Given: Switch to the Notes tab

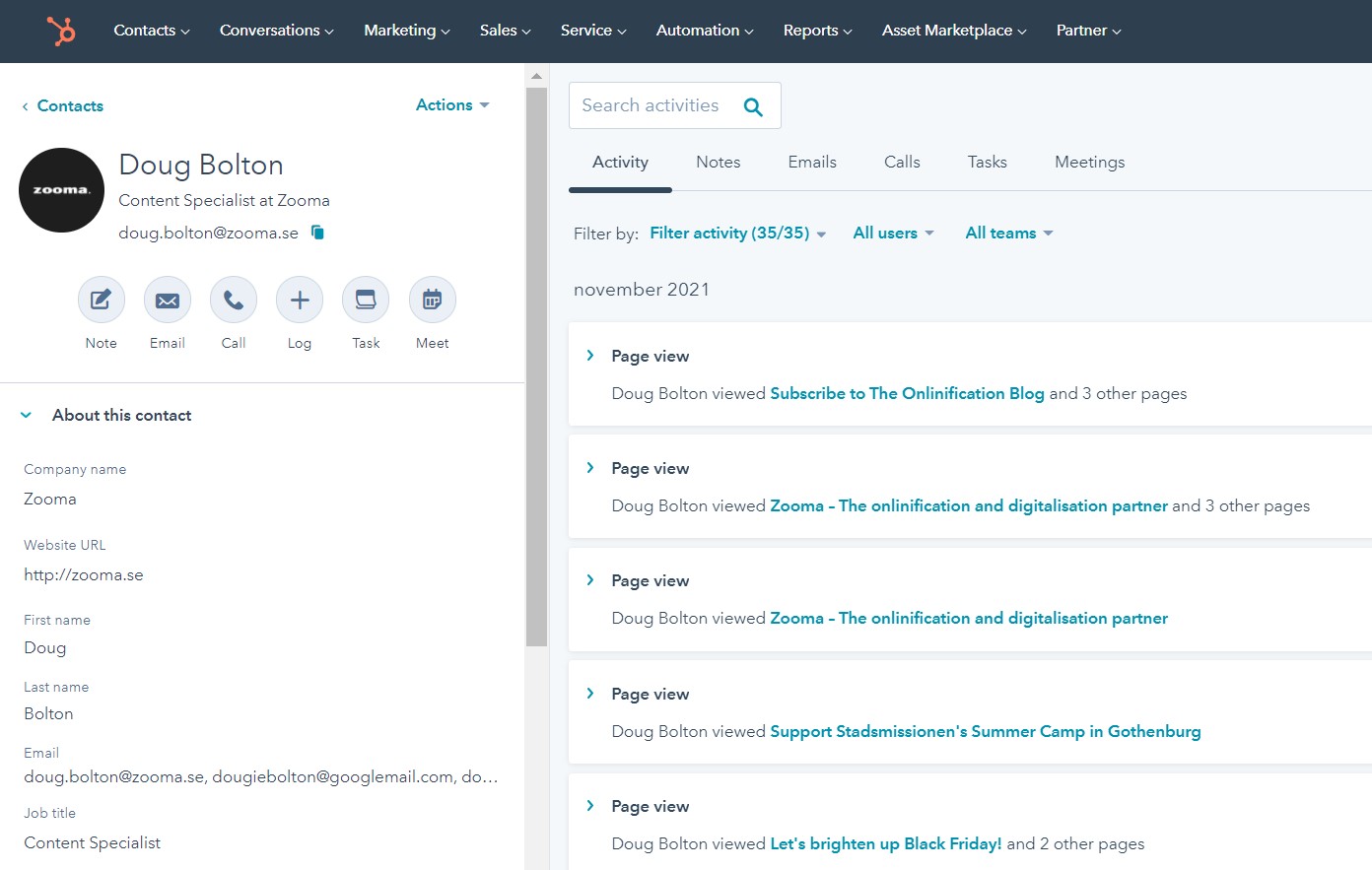Looking at the screenshot, I should pyautogui.click(x=718, y=162).
